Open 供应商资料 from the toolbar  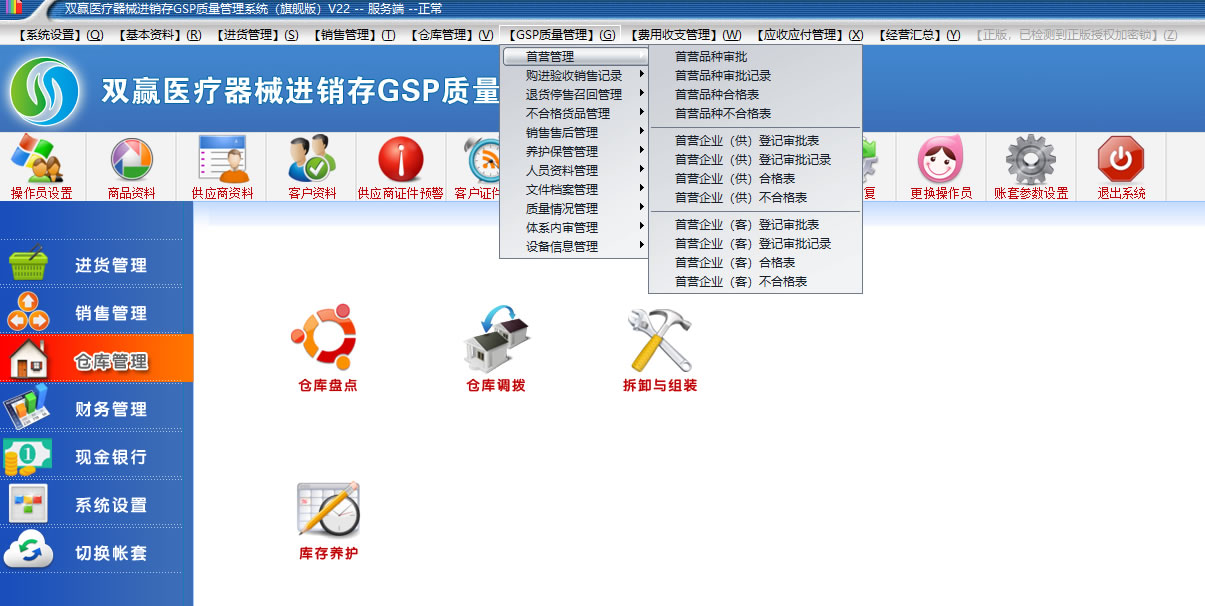click(222, 165)
